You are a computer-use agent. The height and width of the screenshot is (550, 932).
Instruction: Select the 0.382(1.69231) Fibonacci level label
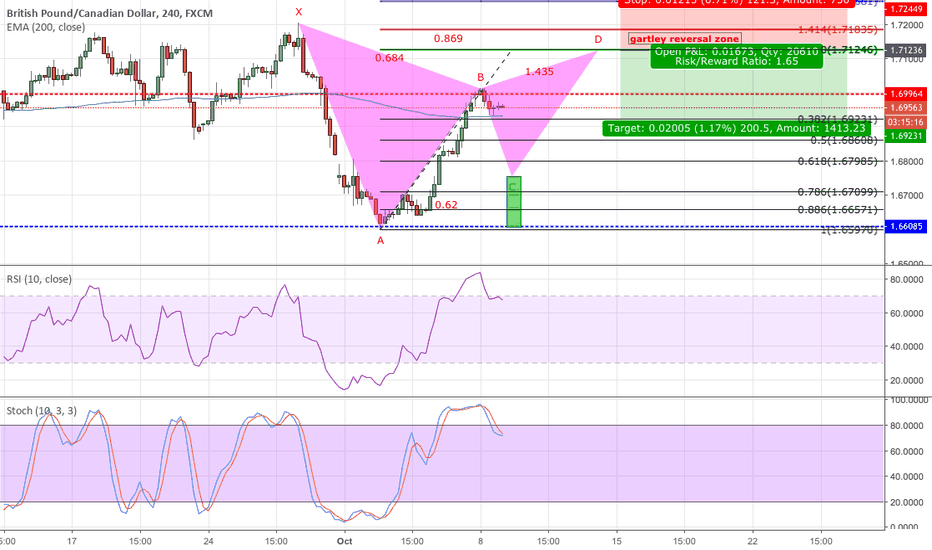click(x=837, y=119)
